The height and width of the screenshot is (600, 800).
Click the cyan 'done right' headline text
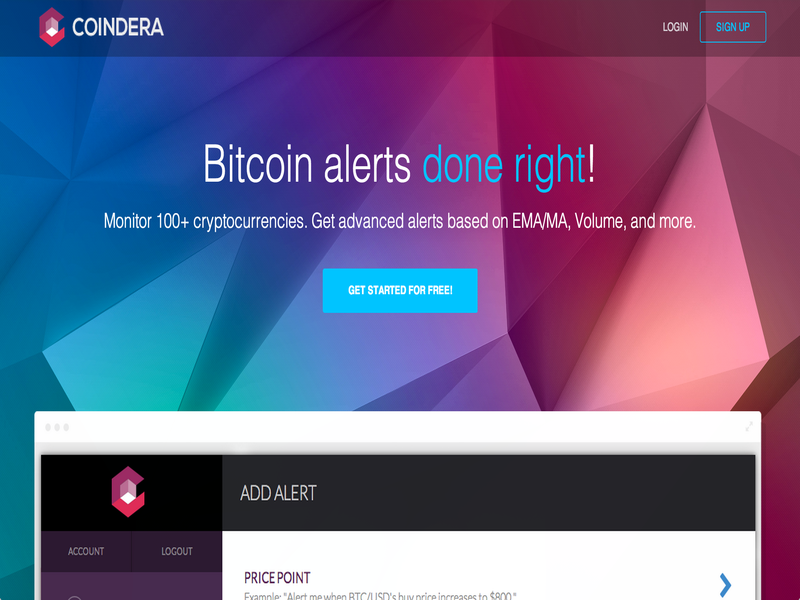pyautogui.click(x=504, y=165)
